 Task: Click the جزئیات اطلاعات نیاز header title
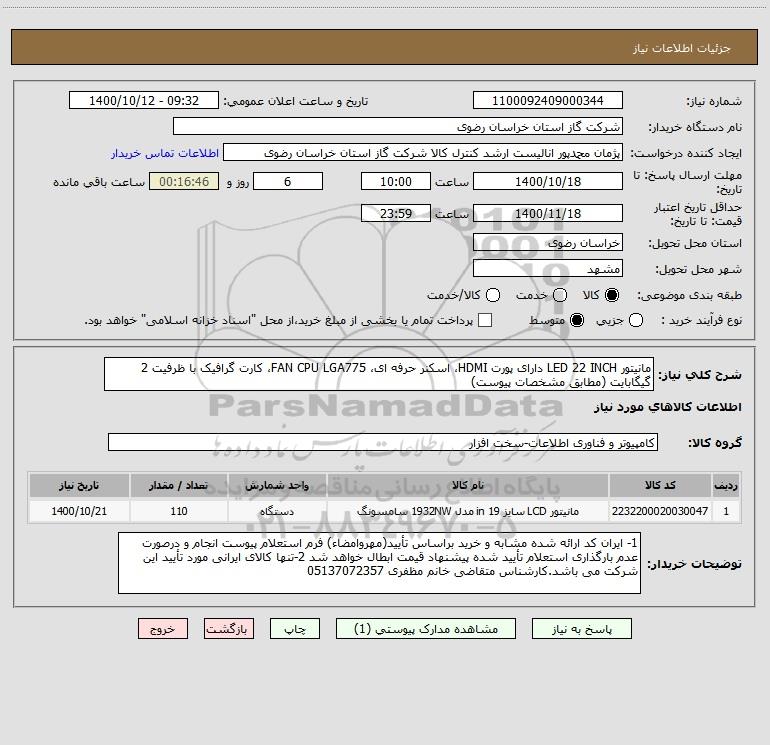(682, 48)
